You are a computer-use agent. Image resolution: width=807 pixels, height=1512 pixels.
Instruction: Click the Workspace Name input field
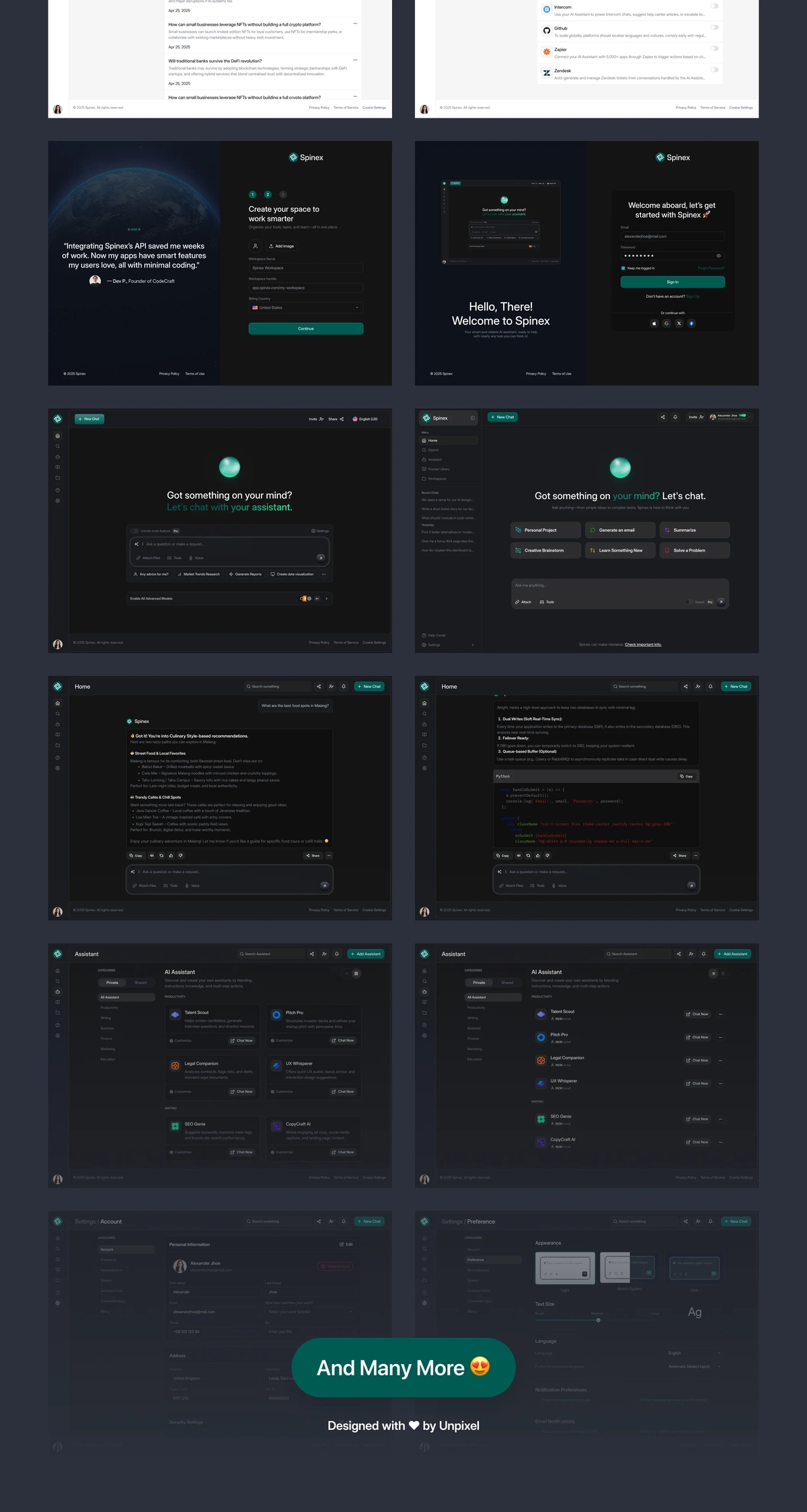[305, 268]
